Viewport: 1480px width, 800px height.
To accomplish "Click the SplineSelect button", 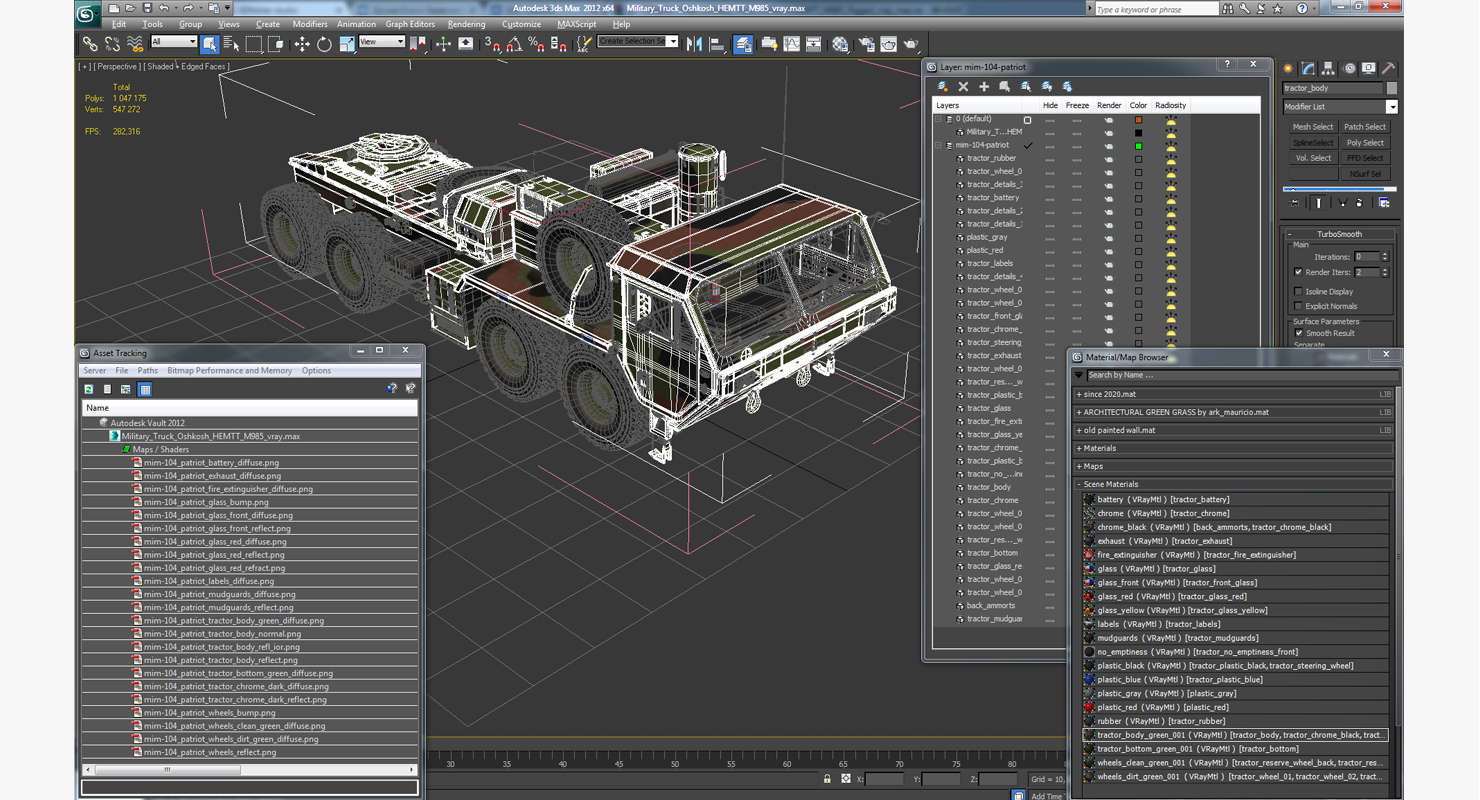I will point(1313,142).
